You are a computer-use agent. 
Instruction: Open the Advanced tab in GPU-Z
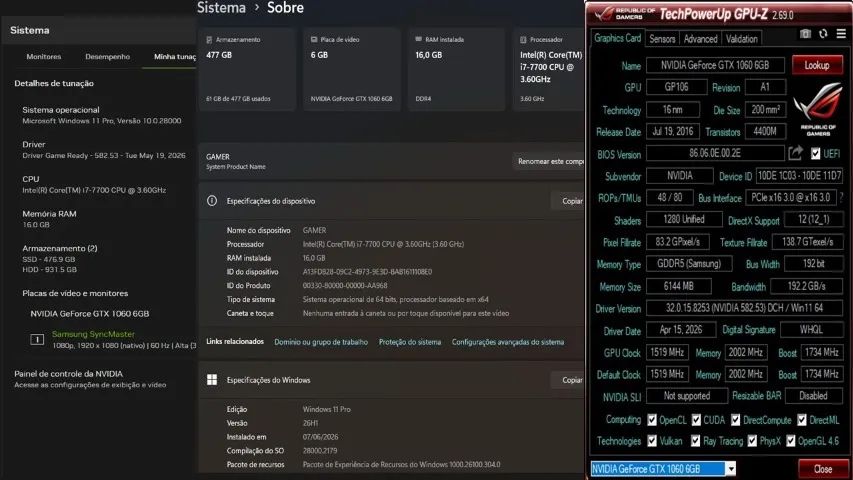[x=700, y=39]
